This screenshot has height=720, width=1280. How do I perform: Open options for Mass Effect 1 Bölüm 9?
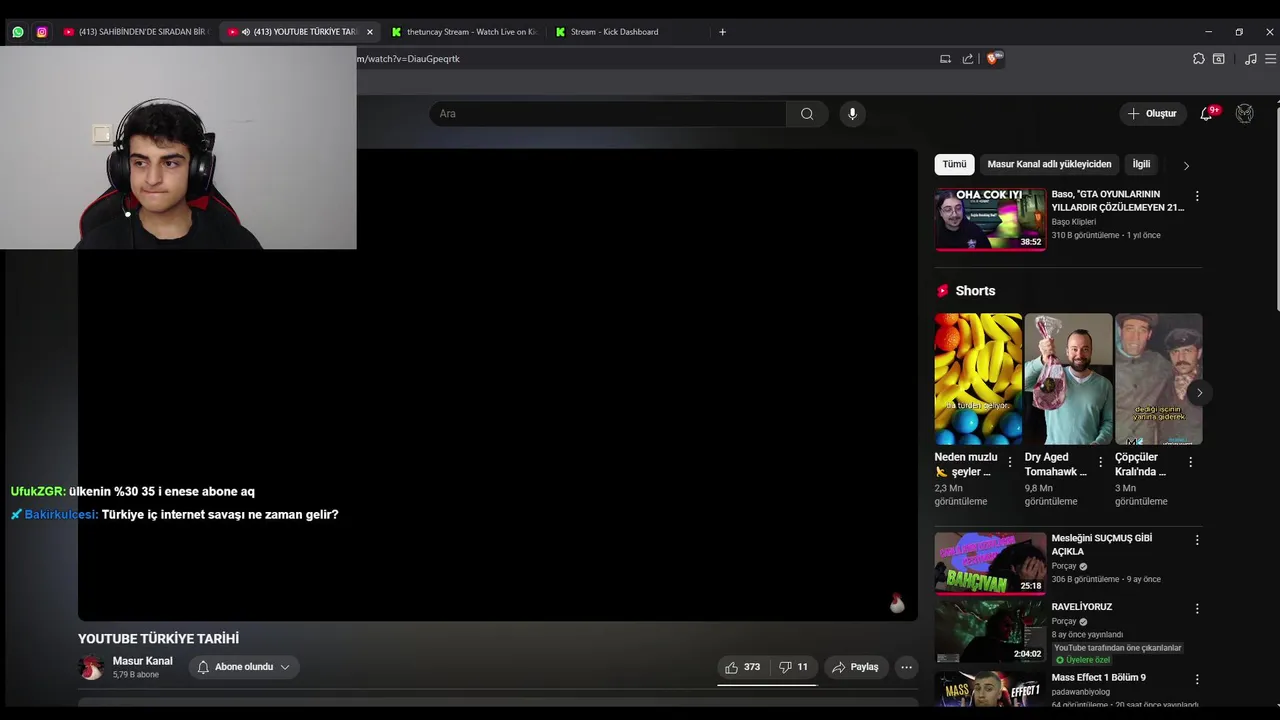[1197, 679]
